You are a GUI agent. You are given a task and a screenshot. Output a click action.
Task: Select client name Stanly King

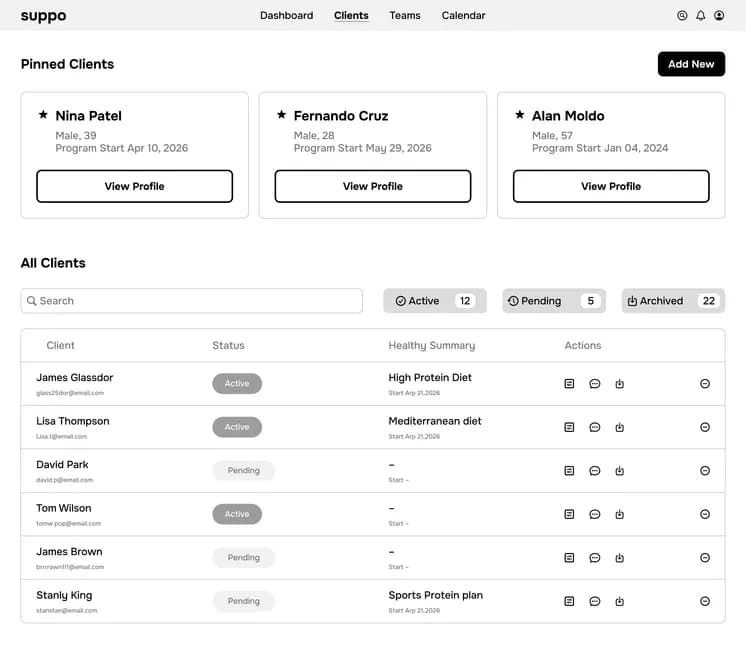pyautogui.click(x=64, y=595)
